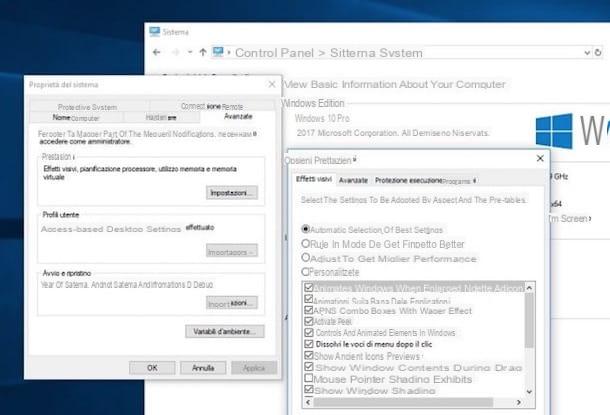The width and height of the screenshot is (610, 415).
Task: Toggle the Activate Peek checkbox
Action: click(309, 321)
